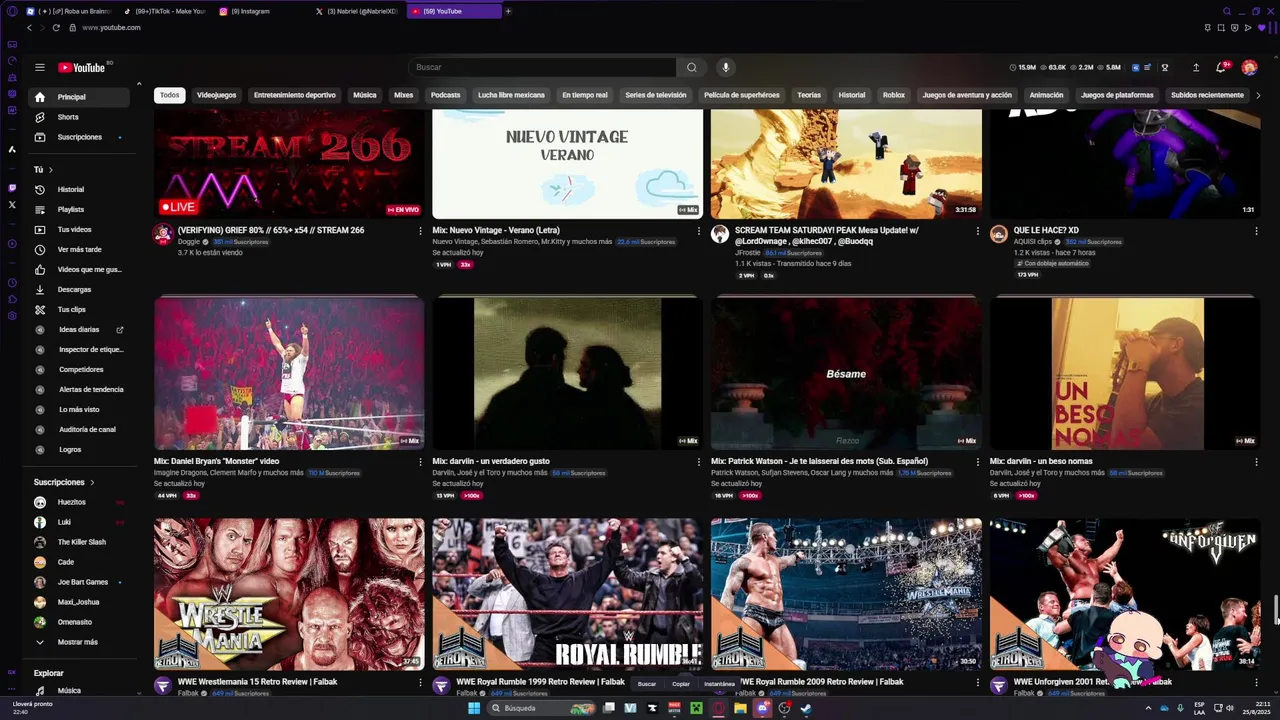
Task: Open options for SCREAM TEAM SATURDAY video
Action: 978,231
